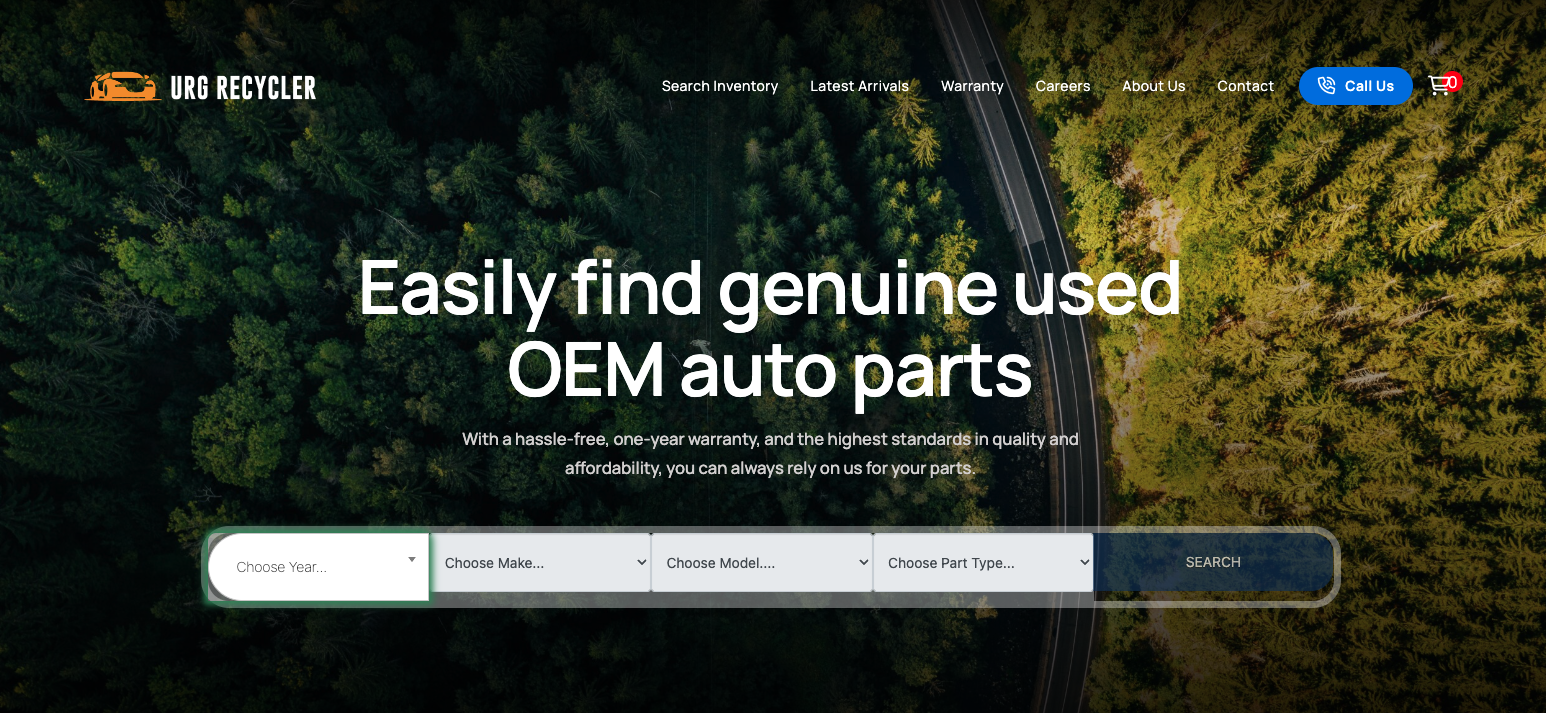1546x713 pixels.
Task: Open the Warranty page link
Action: [x=971, y=86]
